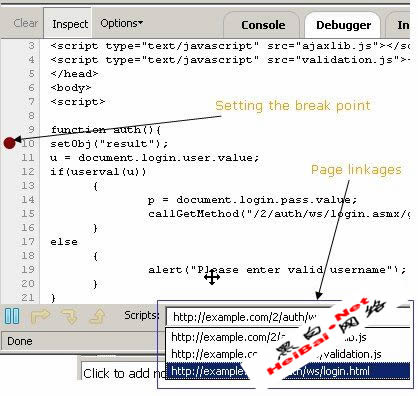Click the else code line
Image resolution: width=418 pixels, height=396 pixels.
point(64,242)
